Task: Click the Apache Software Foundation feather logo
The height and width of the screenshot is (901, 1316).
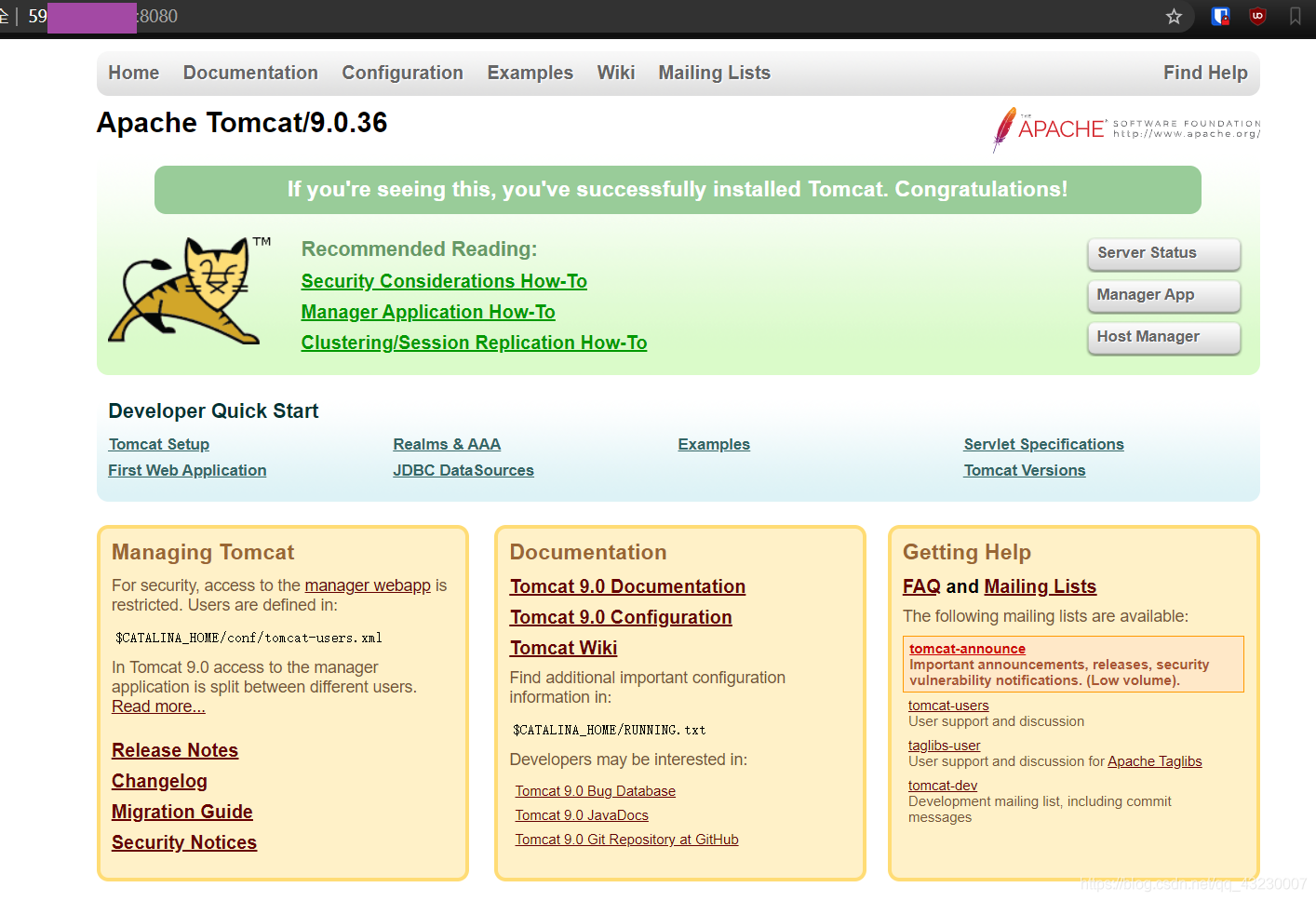Action: pyautogui.click(x=1126, y=129)
